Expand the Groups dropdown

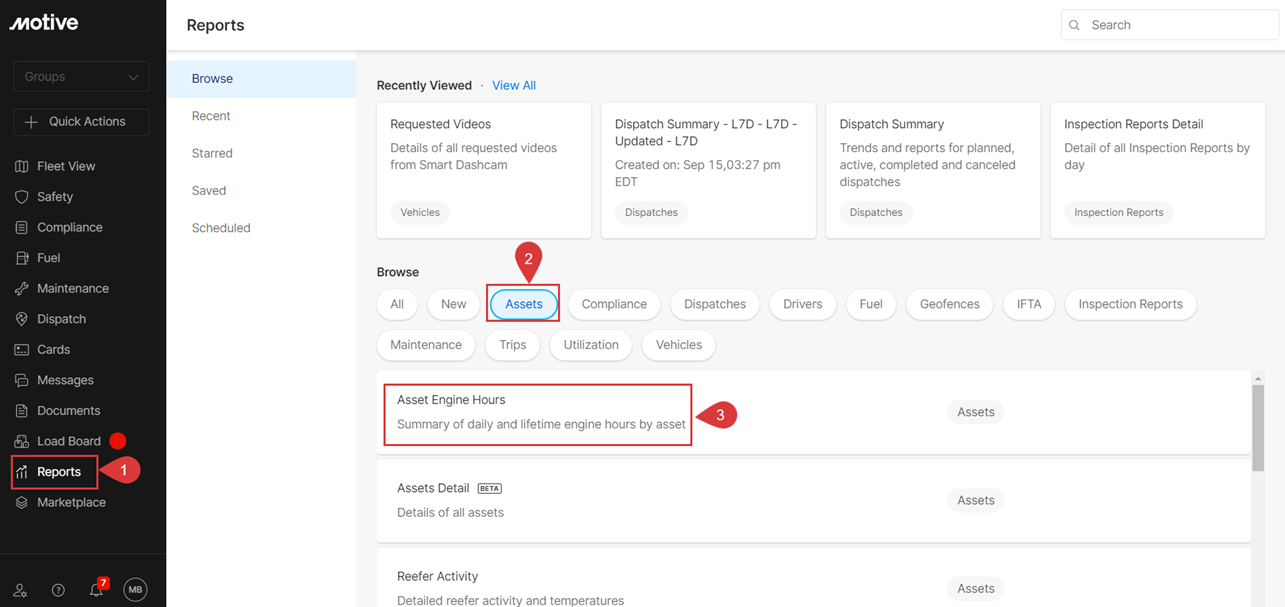[81, 77]
